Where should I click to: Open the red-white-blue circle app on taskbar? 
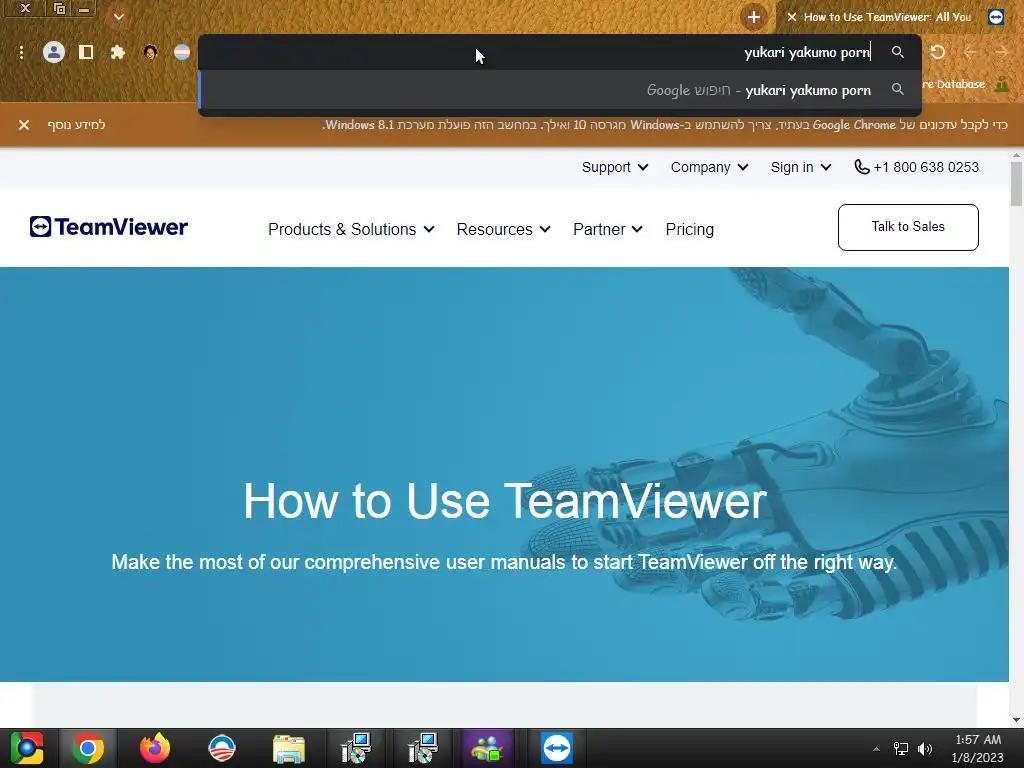coord(222,748)
